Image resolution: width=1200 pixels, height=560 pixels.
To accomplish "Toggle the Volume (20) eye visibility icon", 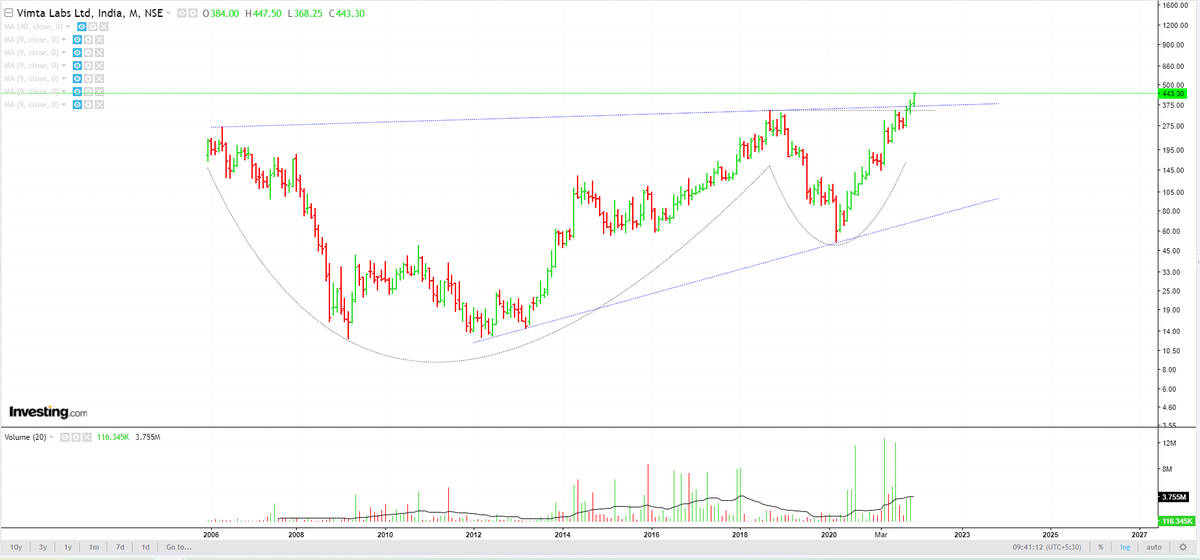I will pos(65,437).
